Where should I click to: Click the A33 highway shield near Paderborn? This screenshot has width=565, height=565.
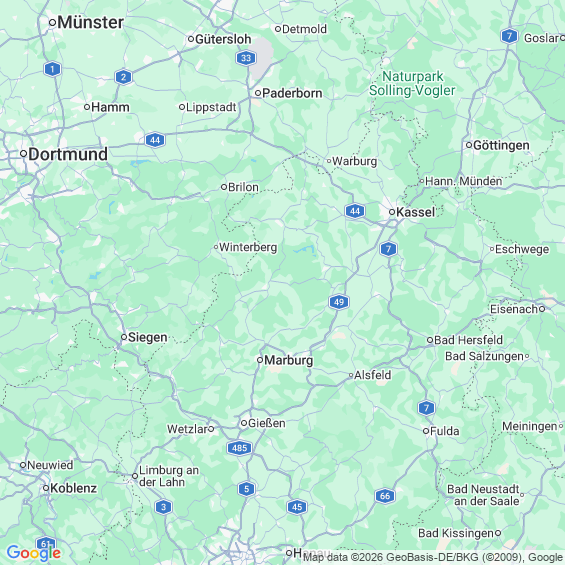click(246, 58)
